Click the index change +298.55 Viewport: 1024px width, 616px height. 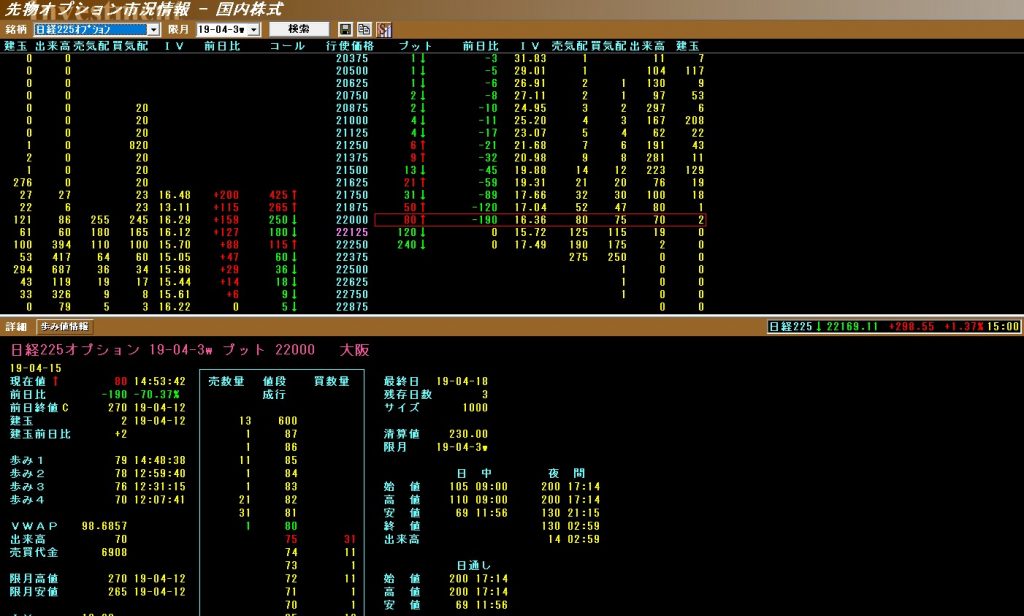[x=911, y=327]
